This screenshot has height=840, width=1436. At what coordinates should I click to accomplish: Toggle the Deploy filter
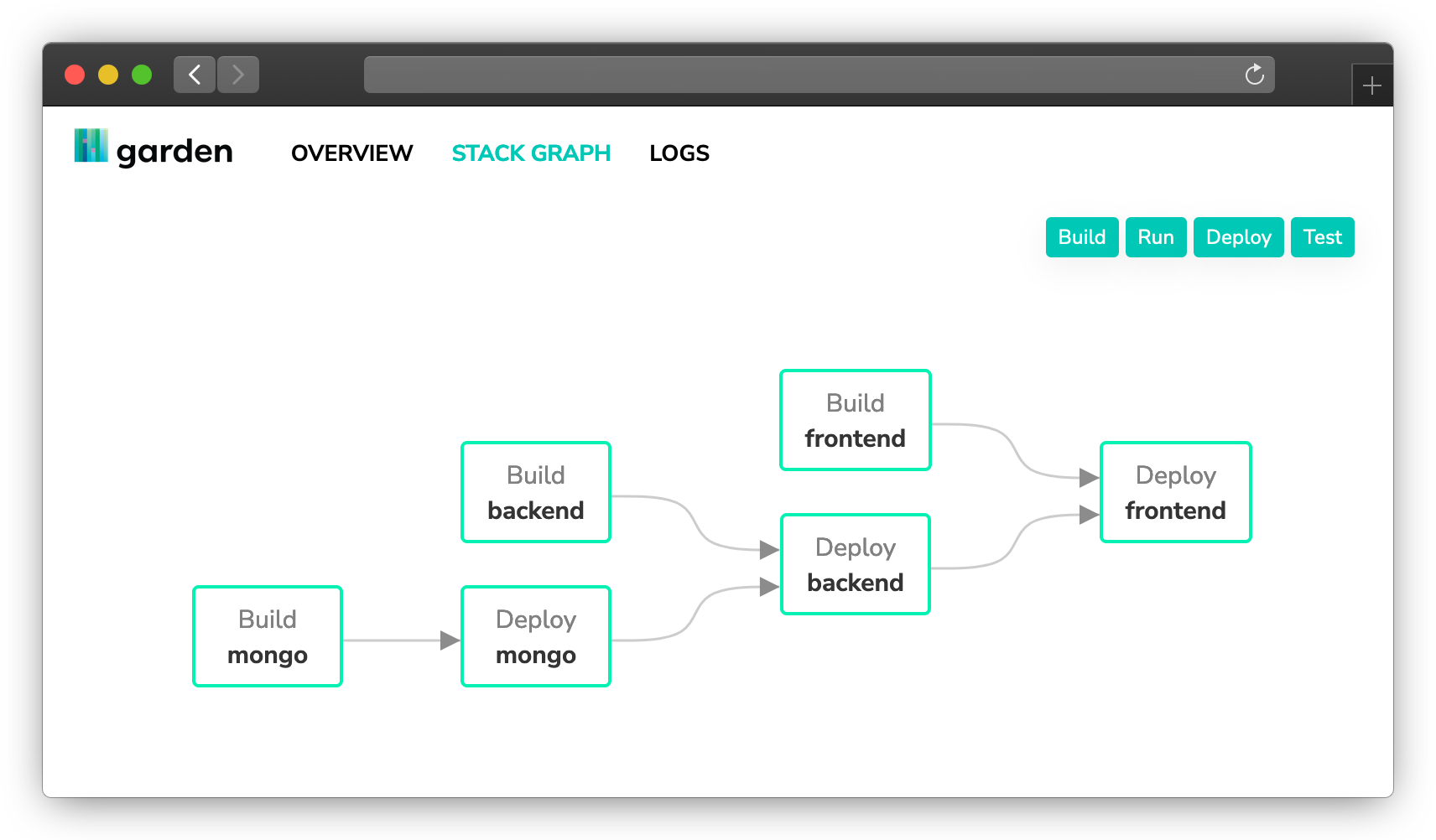pyautogui.click(x=1238, y=237)
